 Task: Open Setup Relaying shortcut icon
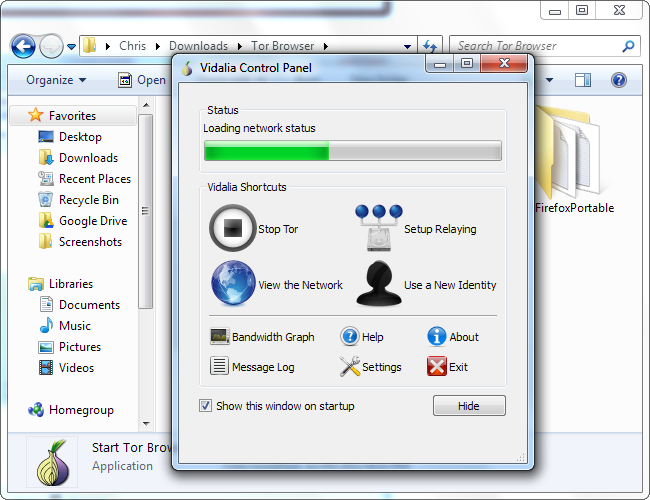(x=378, y=228)
